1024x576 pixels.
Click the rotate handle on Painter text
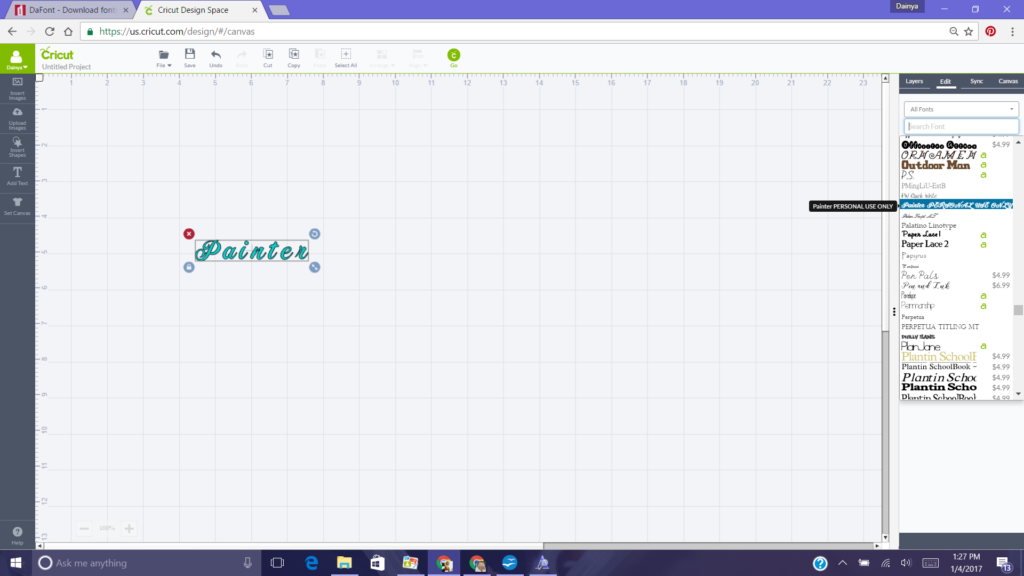coord(315,234)
